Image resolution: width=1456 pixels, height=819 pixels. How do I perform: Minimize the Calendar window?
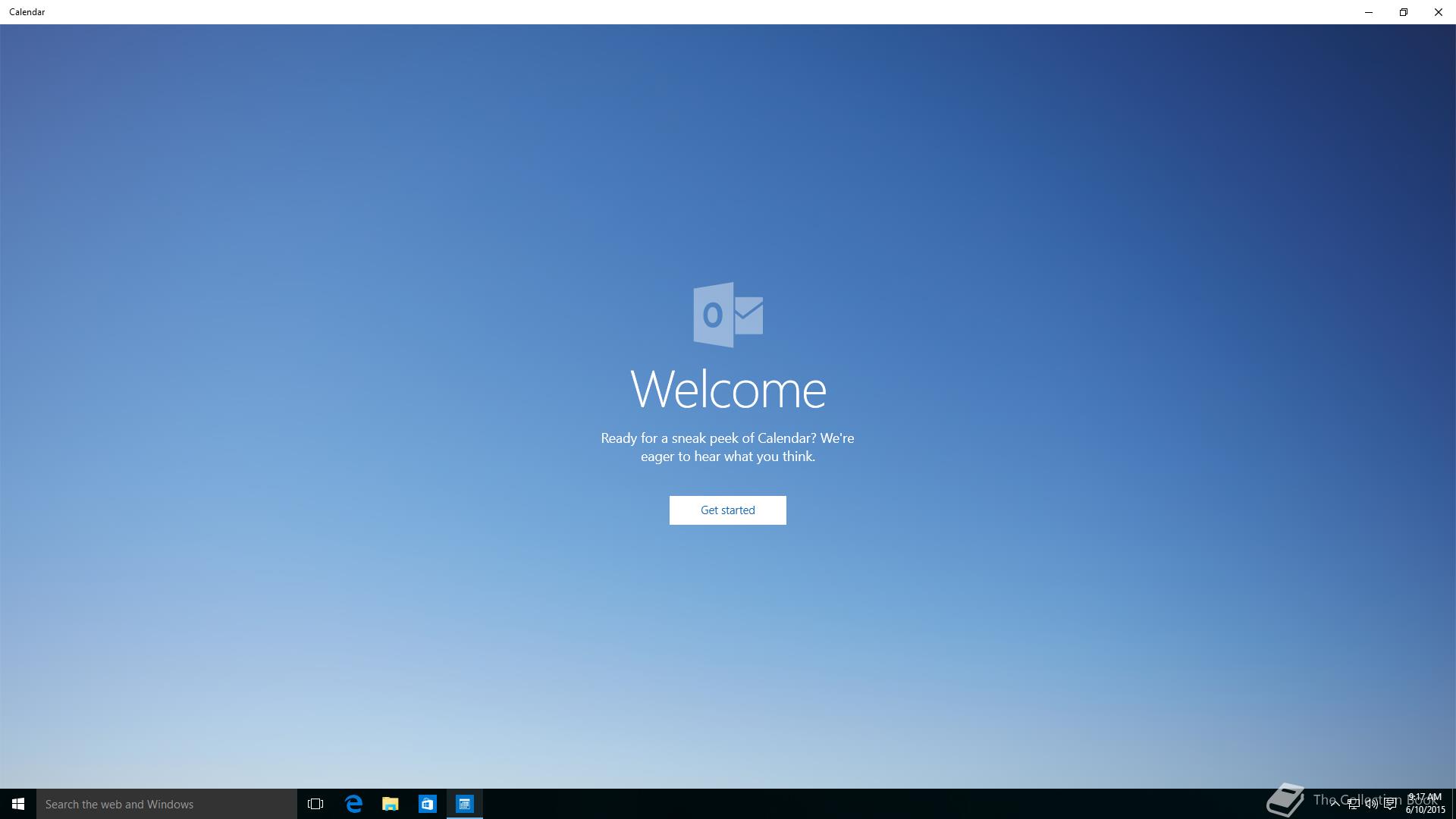click(x=1369, y=12)
